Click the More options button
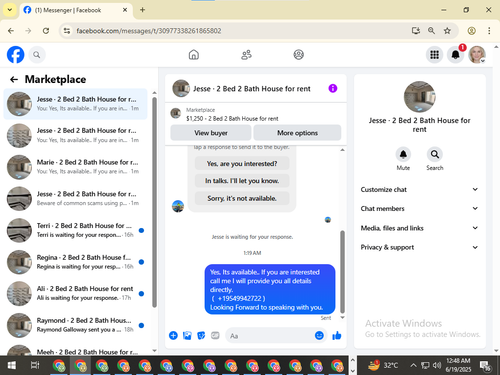Viewport: 500px width, 375px height. point(297,133)
